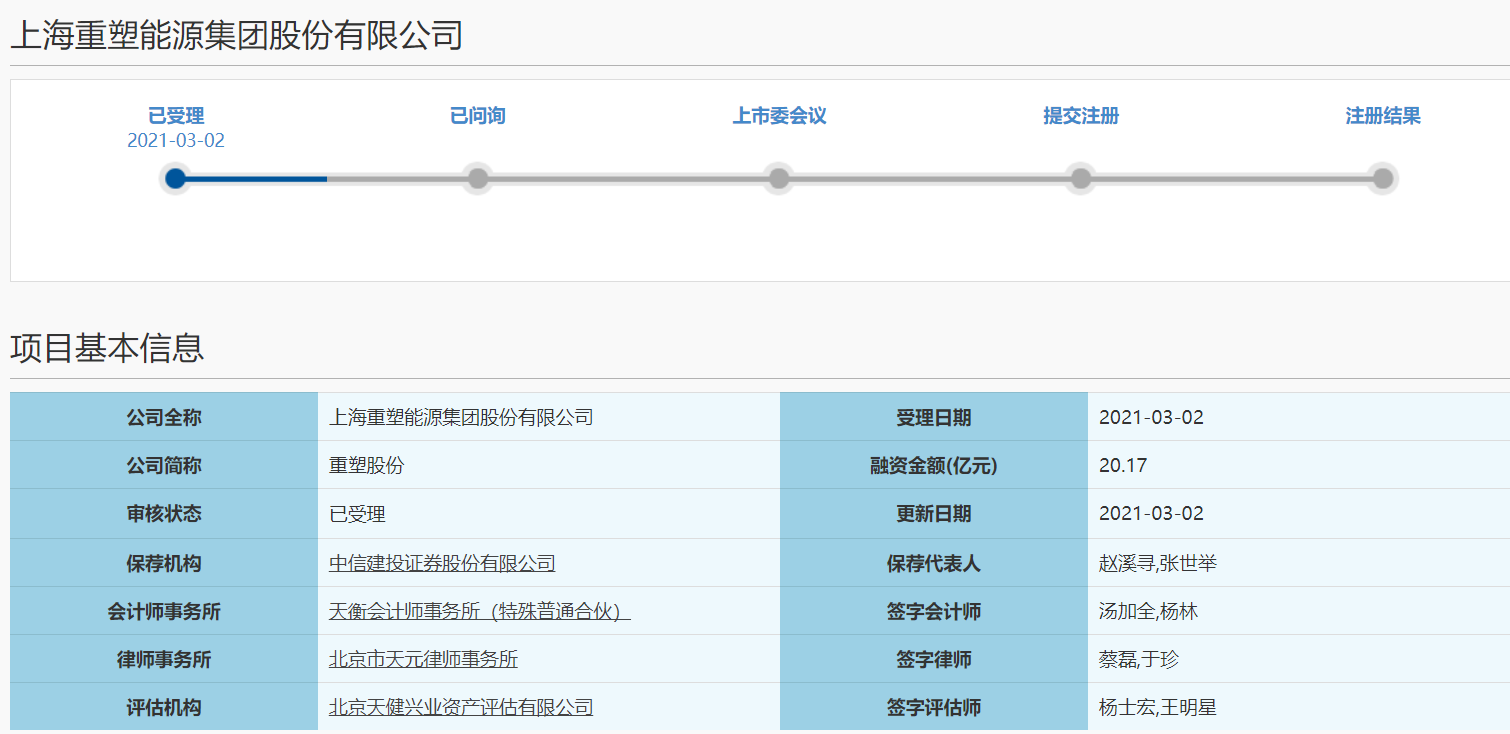Screen dimensions: 1510x734
Task: Click the 20.17 financing amount value
Action: click(x=1299, y=465)
